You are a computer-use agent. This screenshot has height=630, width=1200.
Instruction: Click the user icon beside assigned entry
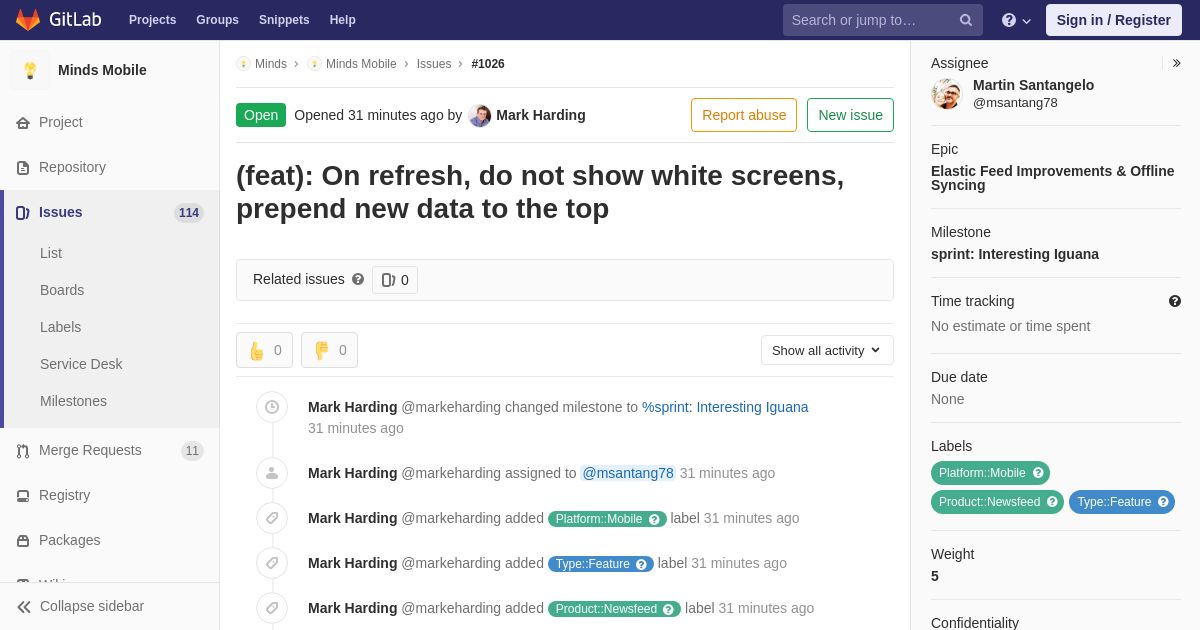click(x=272, y=473)
